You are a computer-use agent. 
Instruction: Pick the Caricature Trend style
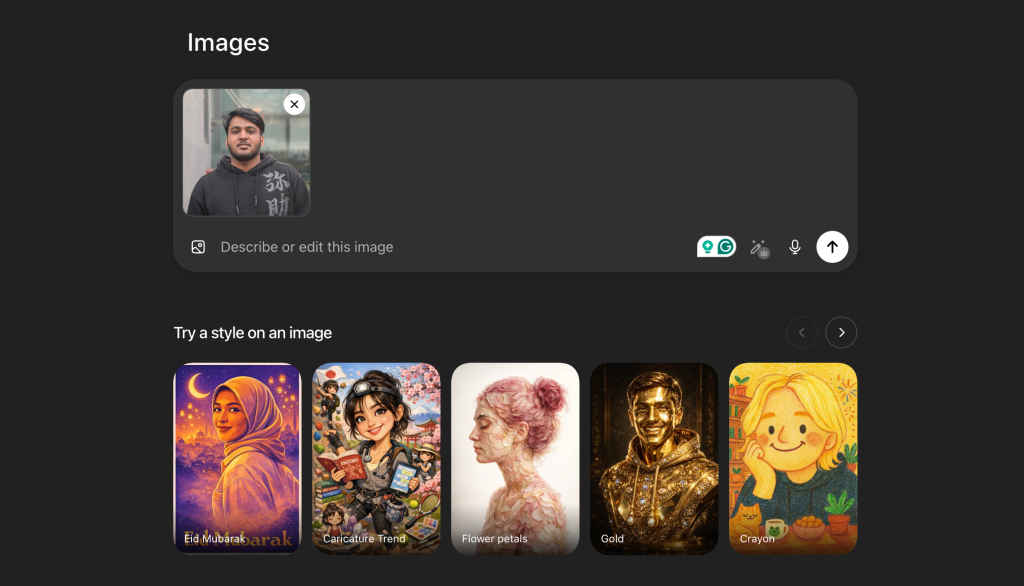376,458
